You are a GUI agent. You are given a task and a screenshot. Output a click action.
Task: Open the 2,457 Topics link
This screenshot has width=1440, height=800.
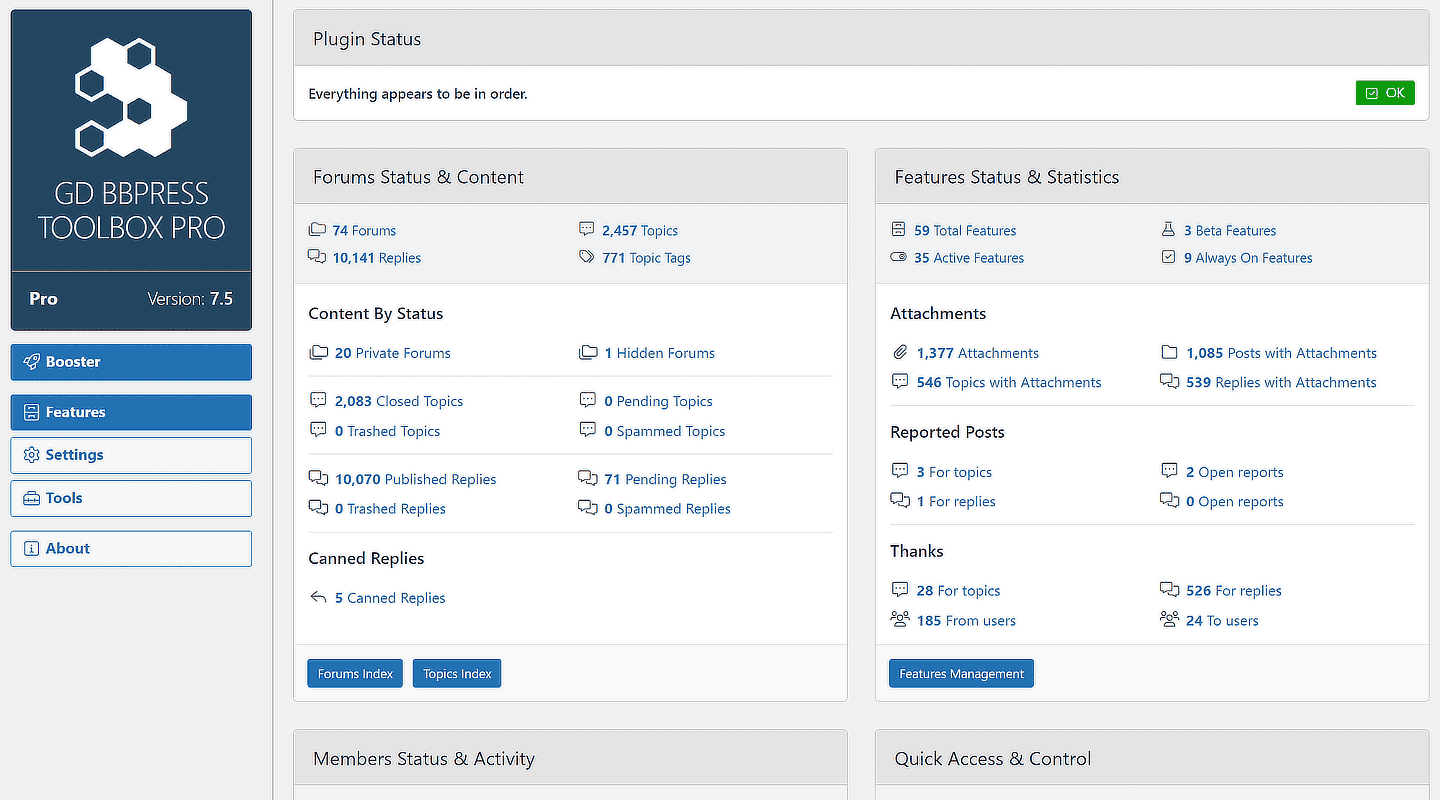(x=640, y=230)
